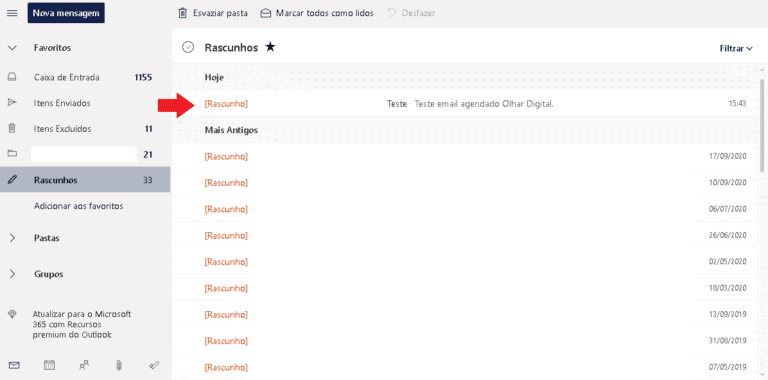Click Adicionar aos favoritos link
The image size is (768, 380).
click(78, 206)
